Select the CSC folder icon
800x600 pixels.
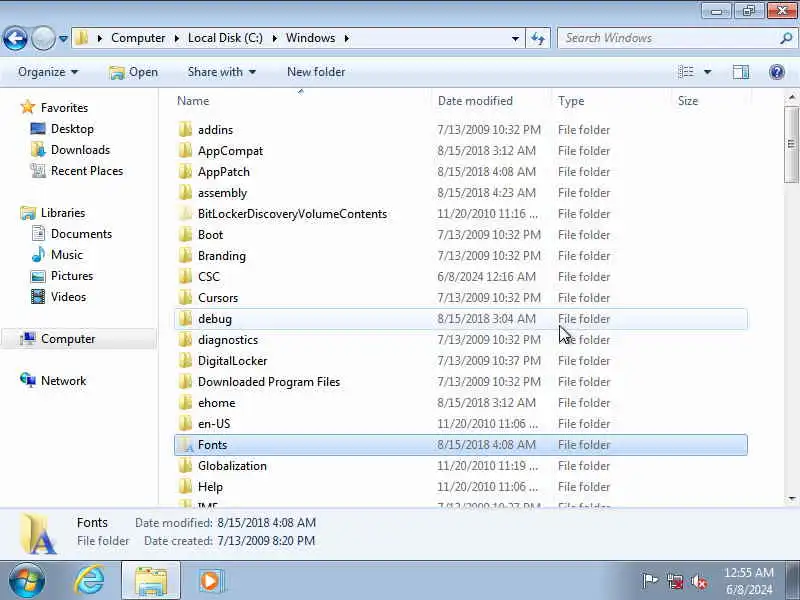pyautogui.click(x=185, y=277)
